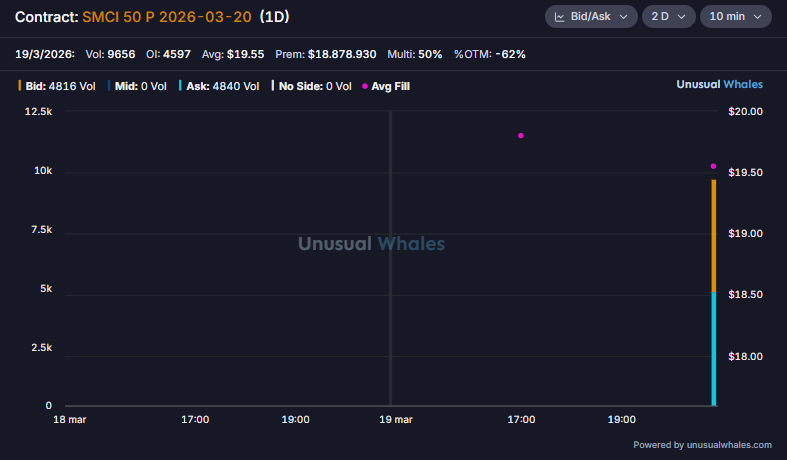This screenshot has width=787, height=460.
Task: Click the 19/3/2026 date label
Action: (x=45, y=54)
